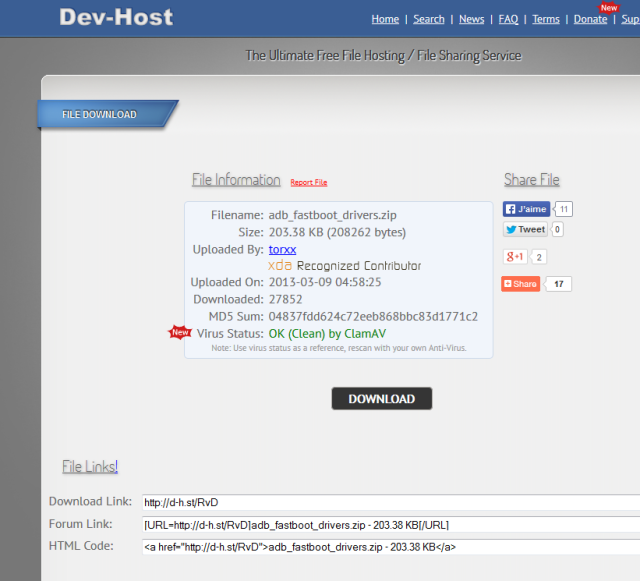The height and width of the screenshot is (581, 640).
Task: Click Facebook like count 11
Action: pos(564,209)
